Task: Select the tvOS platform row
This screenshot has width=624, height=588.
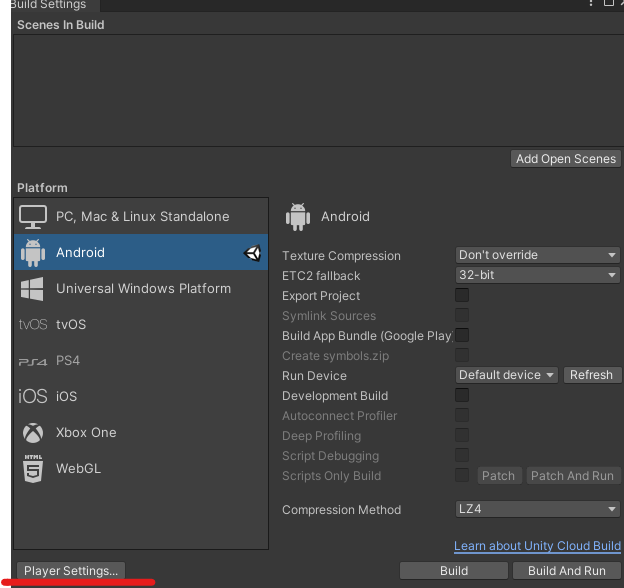Action: (141, 324)
